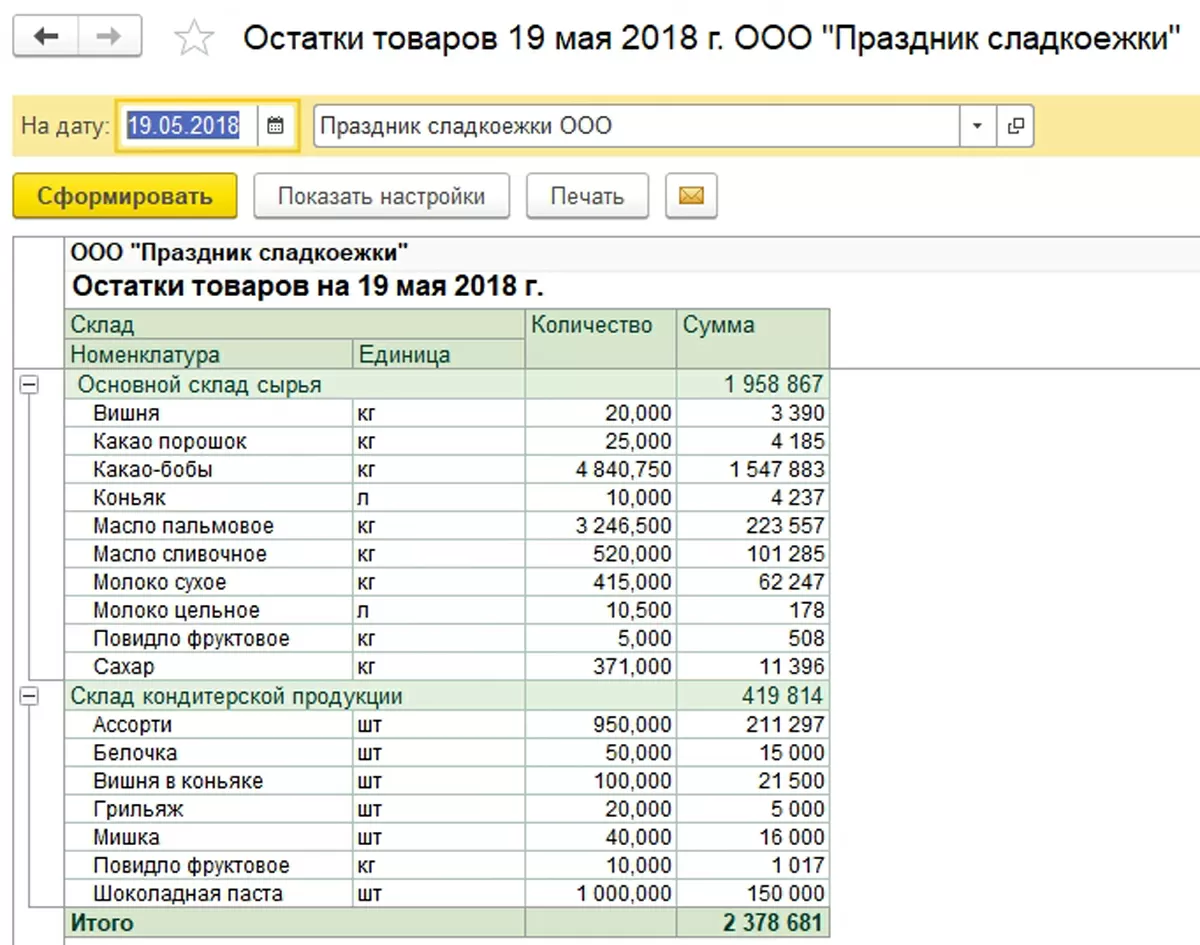Select the Молоко цельное cell
Screen dimensions: 1200x945
(x=209, y=610)
